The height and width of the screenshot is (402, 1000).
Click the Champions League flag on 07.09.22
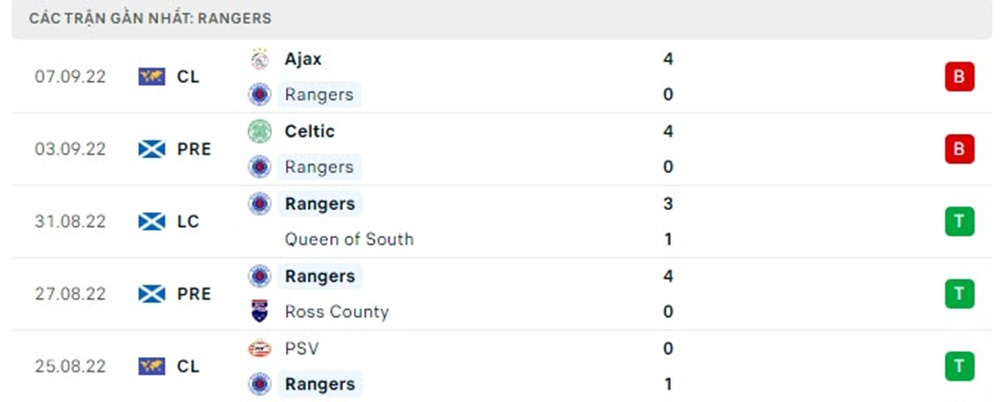(x=152, y=76)
